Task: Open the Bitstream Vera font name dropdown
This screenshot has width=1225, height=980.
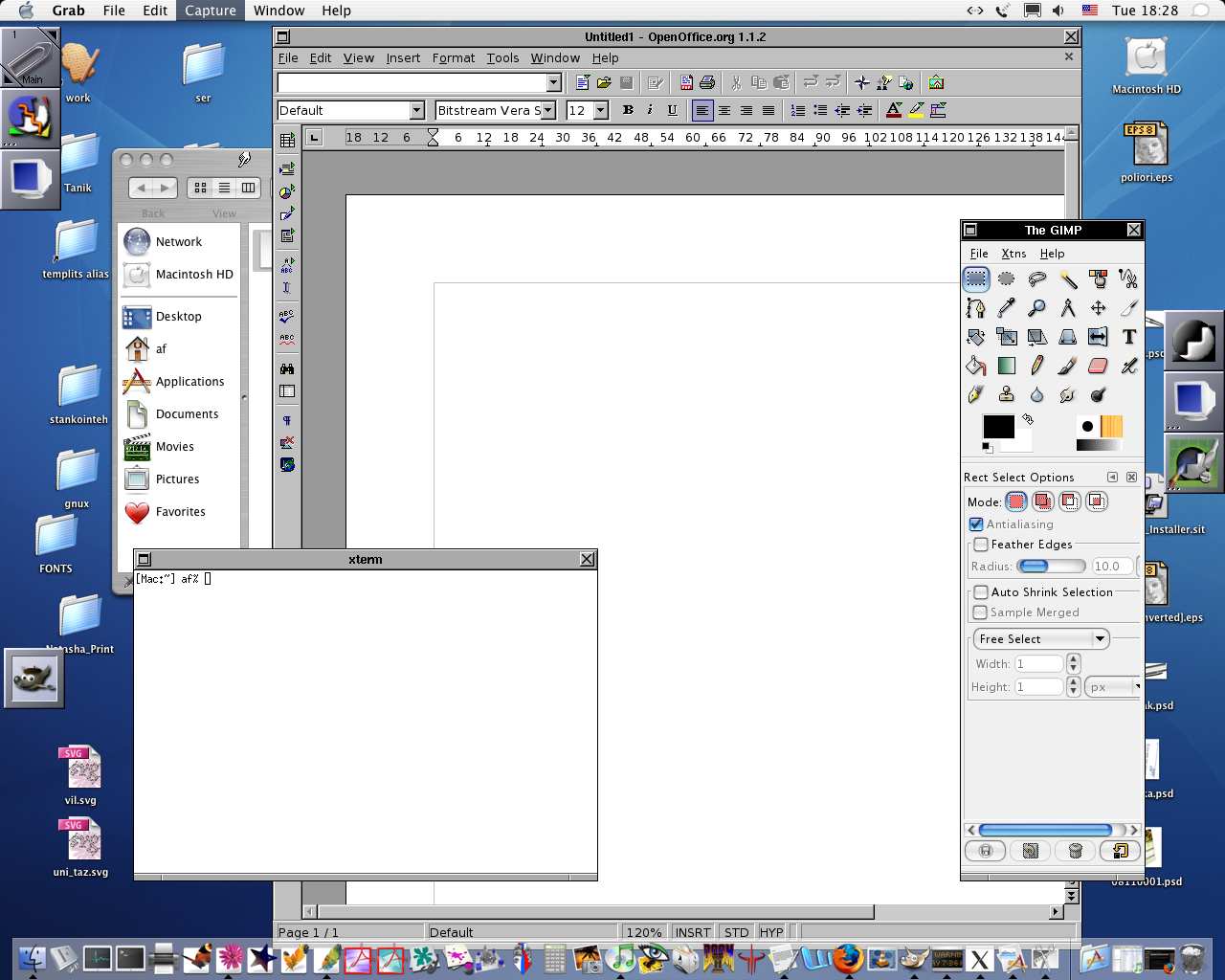Action: pos(548,110)
